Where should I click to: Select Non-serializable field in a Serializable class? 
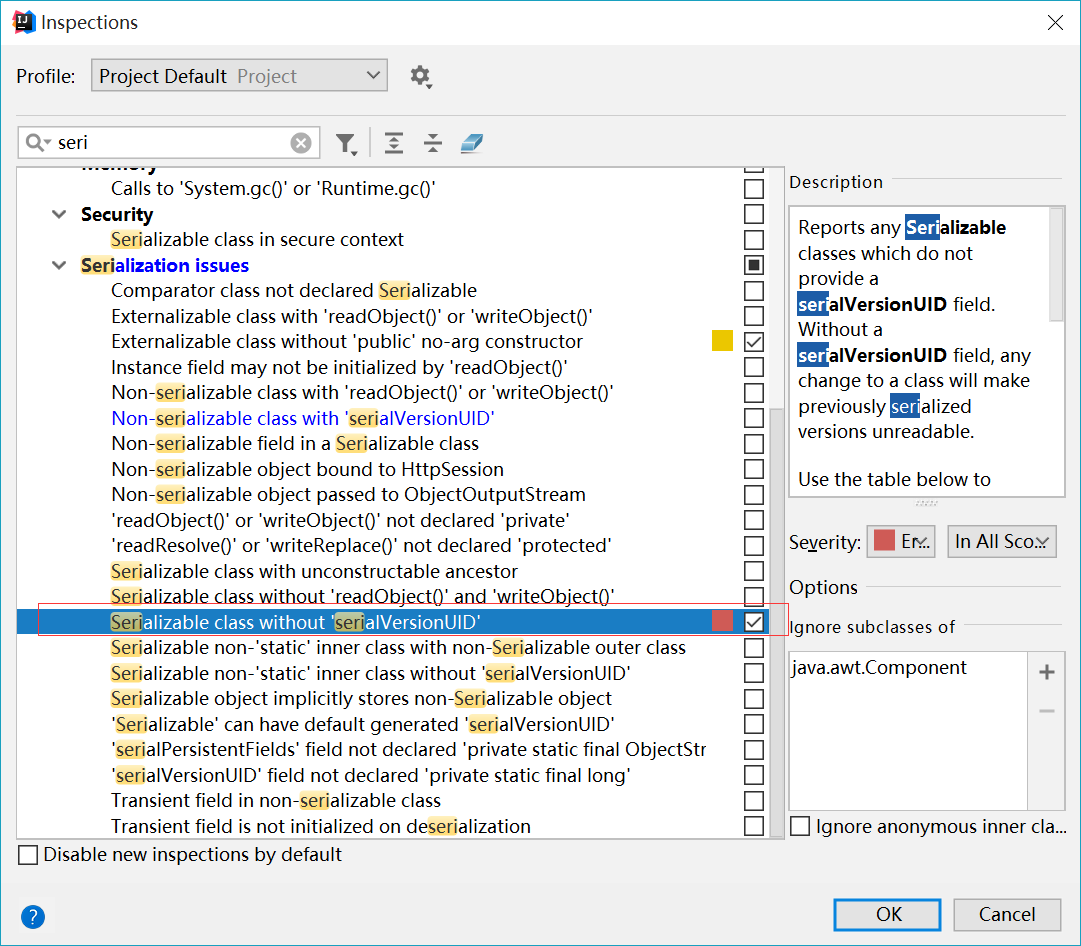click(295, 443)
